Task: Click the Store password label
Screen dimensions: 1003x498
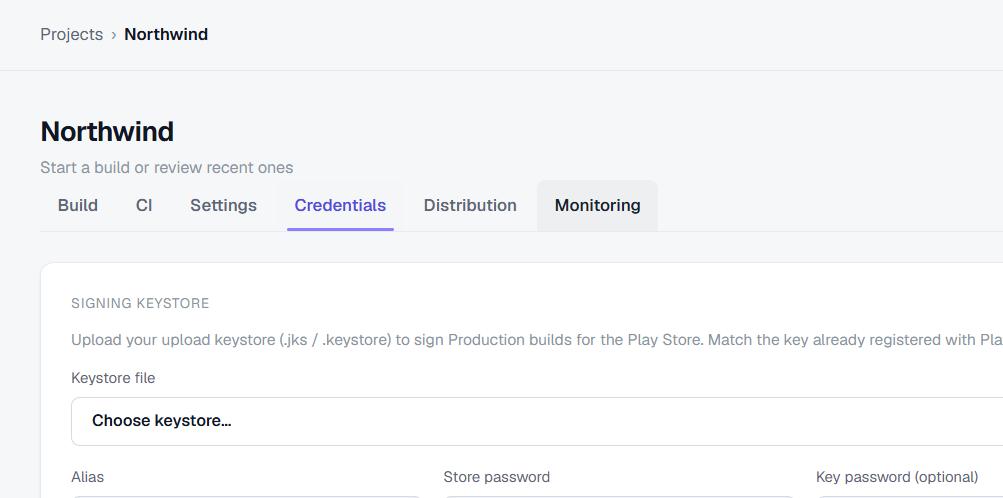Action: [496, 477]
